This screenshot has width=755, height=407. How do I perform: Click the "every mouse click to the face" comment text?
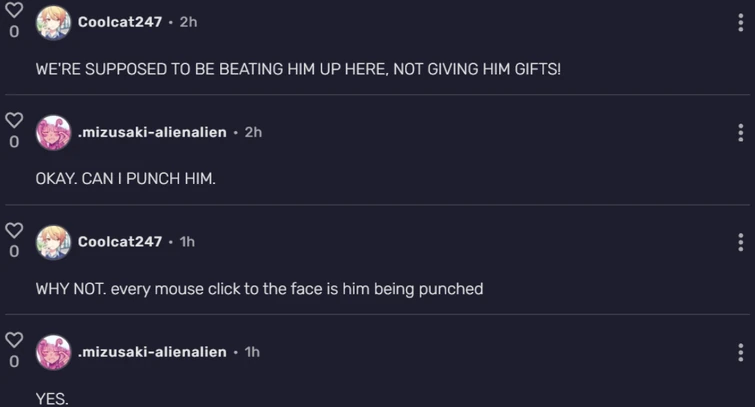click(x=259, y=289)
